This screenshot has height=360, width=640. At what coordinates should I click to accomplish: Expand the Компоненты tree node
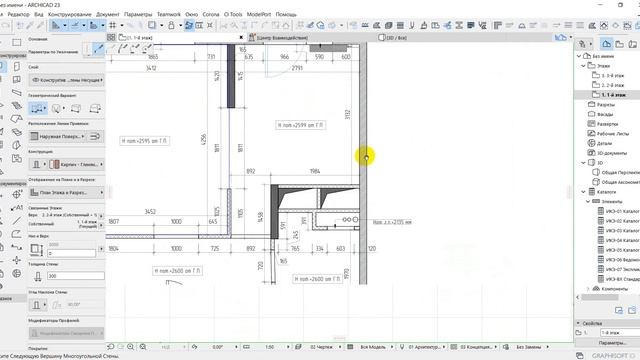click(x=588, y=289)
